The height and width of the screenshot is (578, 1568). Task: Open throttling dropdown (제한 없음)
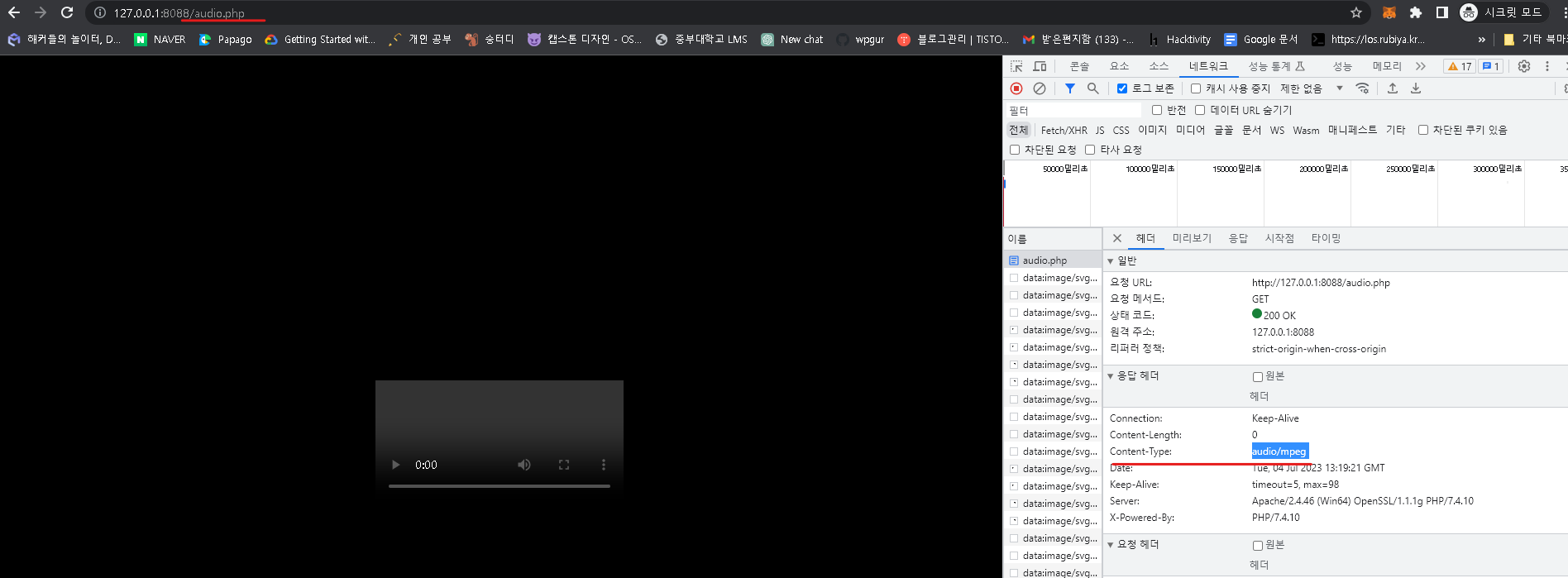pos(1312,88)
